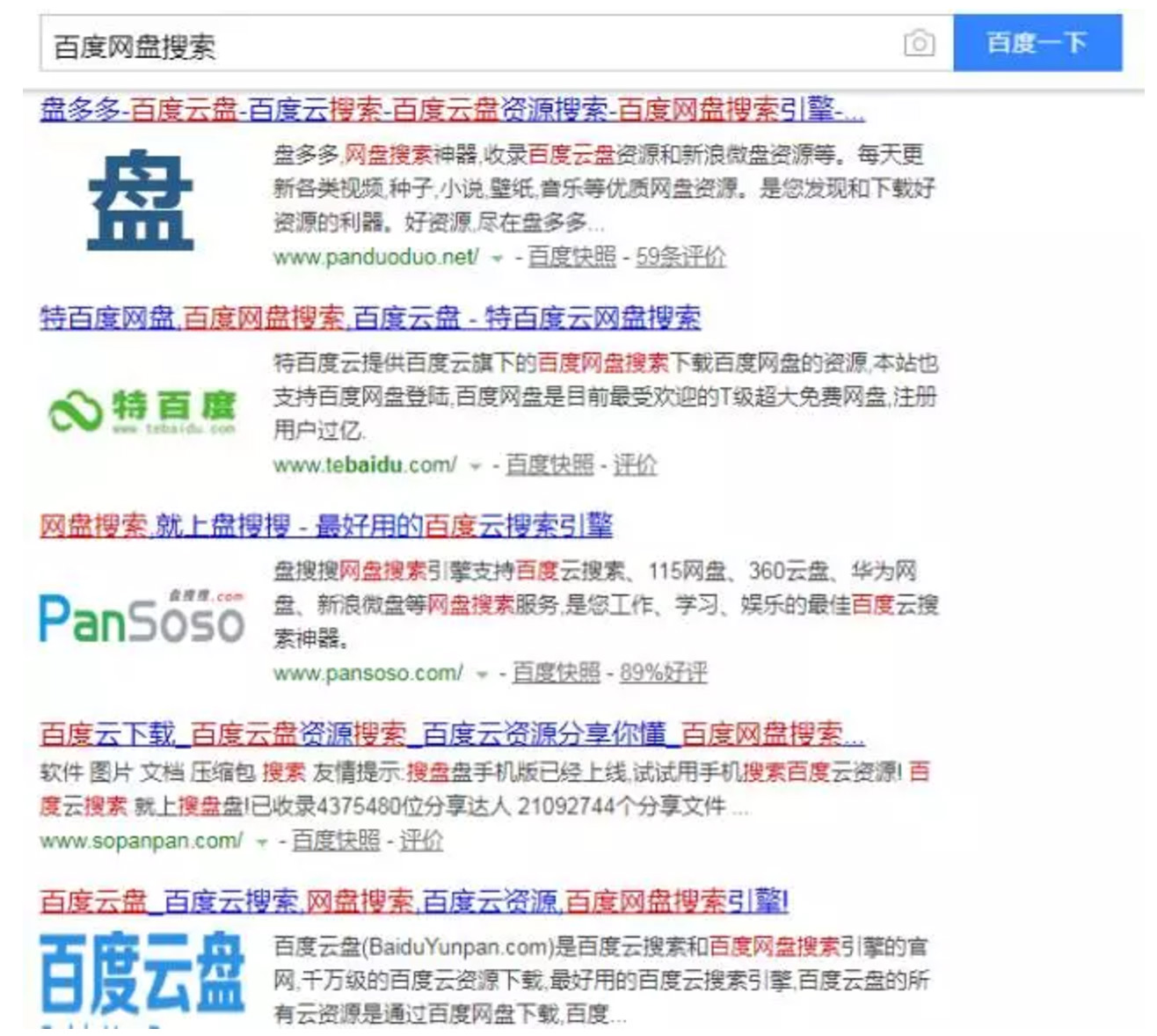Image resolution: width=1157 pixels, height=1036 pixels.
Task: Click the www.tebaidu.com/ address text
Action: [x=365, y=464]
